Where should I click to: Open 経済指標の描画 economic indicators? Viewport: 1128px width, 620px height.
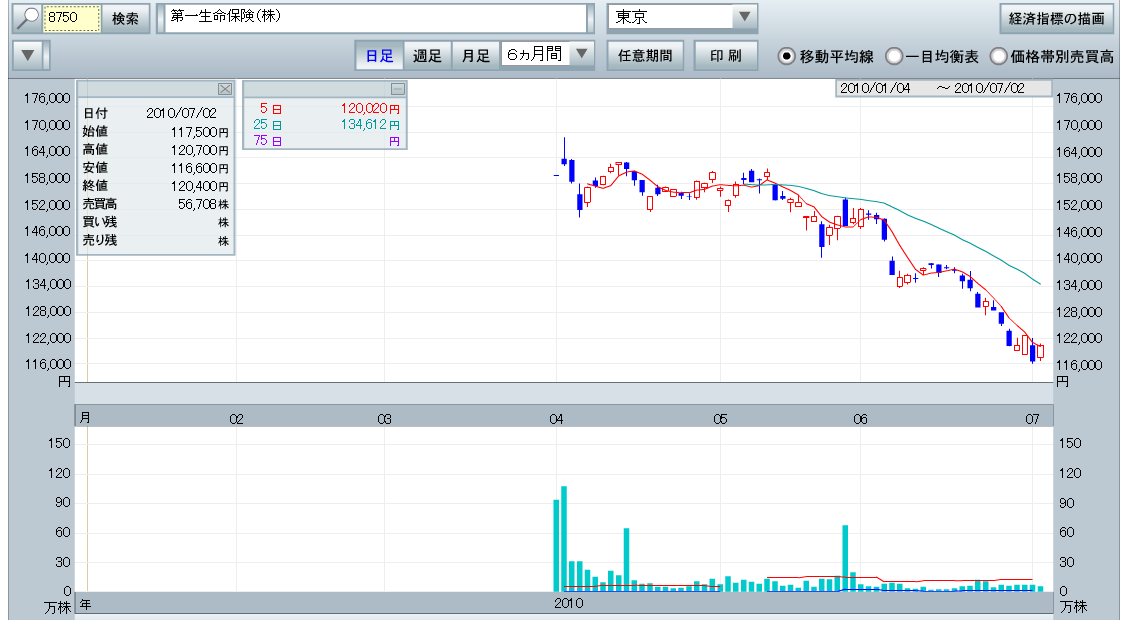(1056, 18)
